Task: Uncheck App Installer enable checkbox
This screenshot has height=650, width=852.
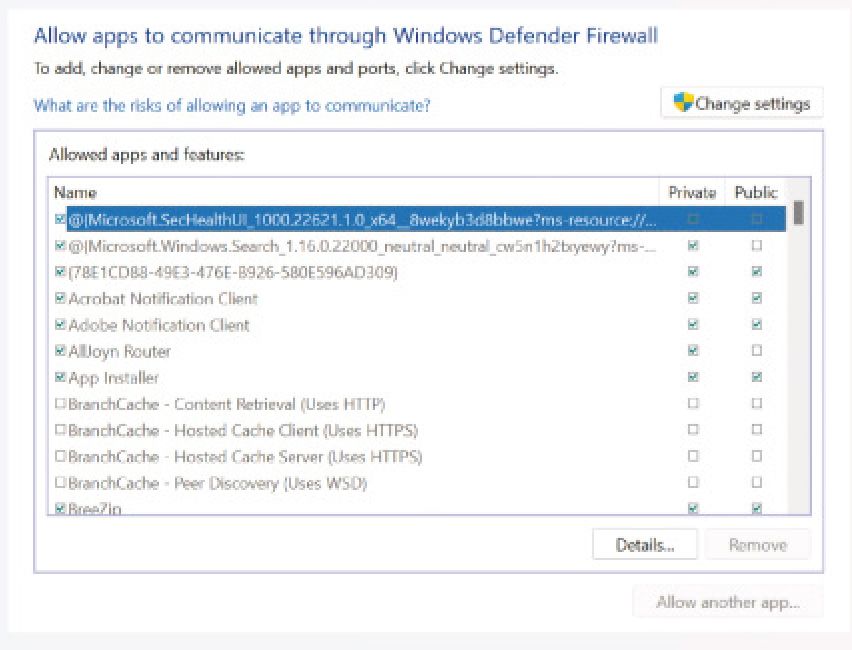Action: (x=60, y=377)
